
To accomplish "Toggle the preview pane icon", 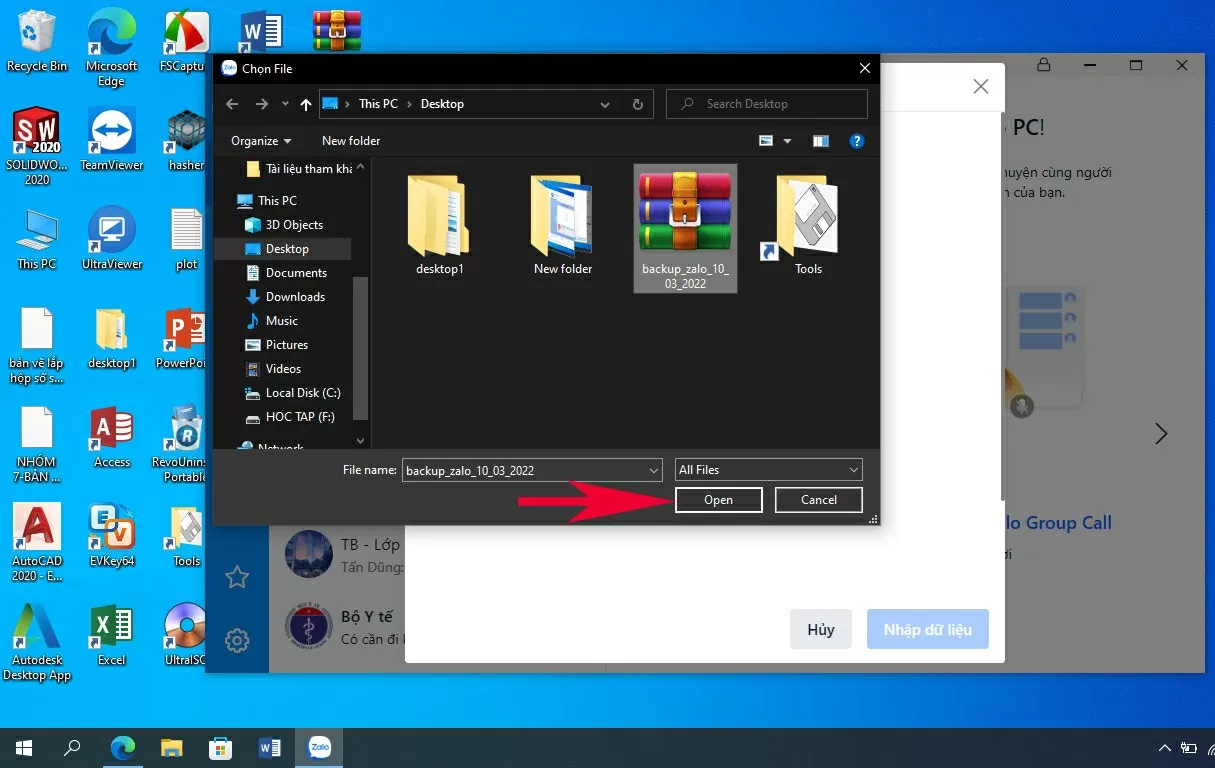I will (x=820, y=141).
